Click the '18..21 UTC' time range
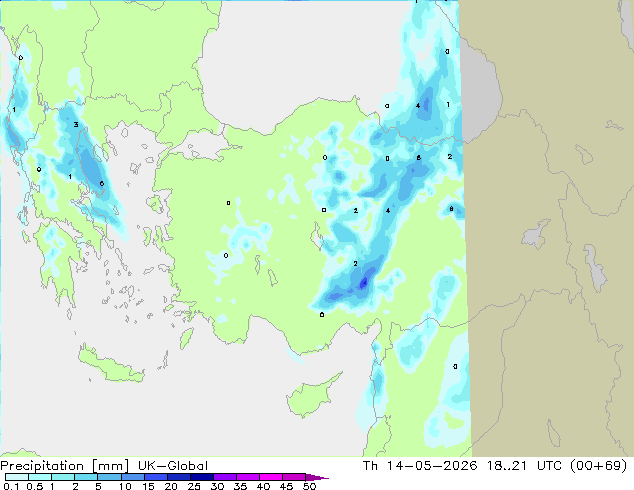The height and width of the screenshot is (490, 634). tap(524, 466)
